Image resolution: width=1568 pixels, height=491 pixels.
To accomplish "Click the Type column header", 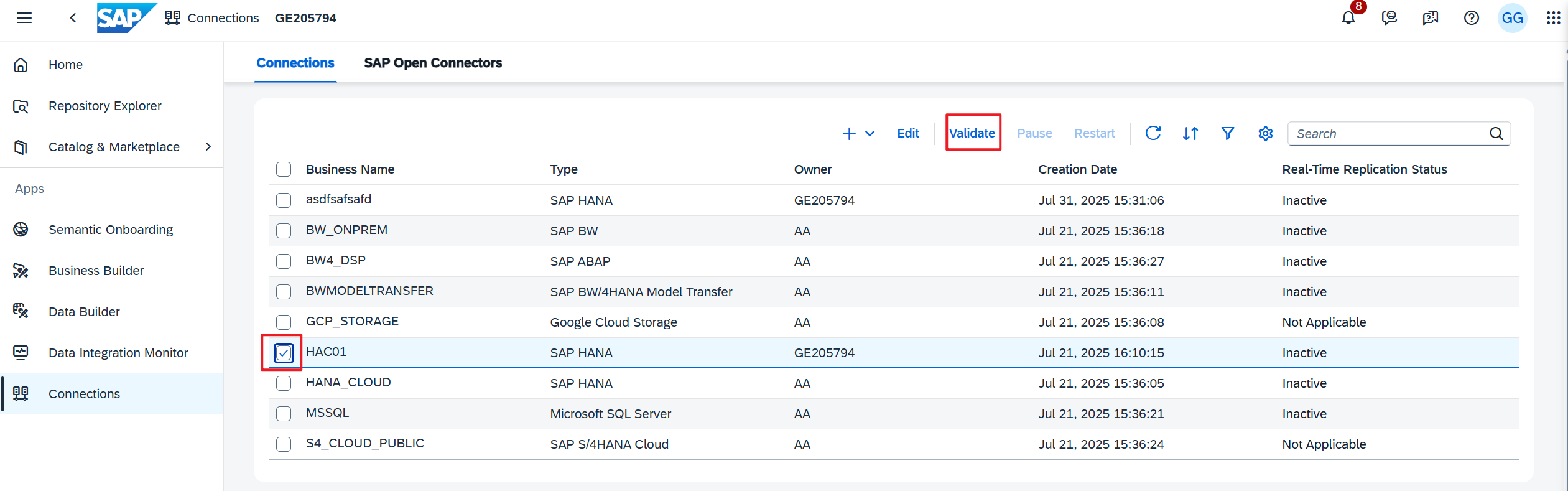I will coord(564,169).
